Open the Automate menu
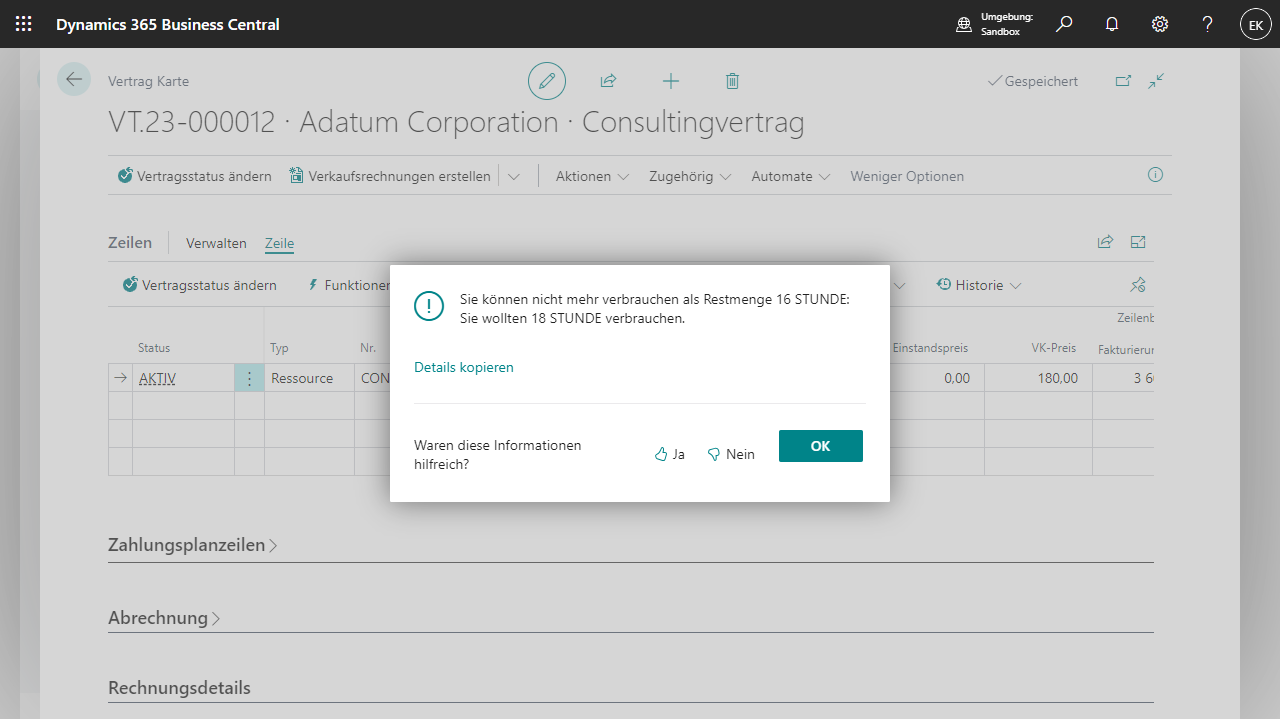 pyautogui.click(x=791, y=176)
